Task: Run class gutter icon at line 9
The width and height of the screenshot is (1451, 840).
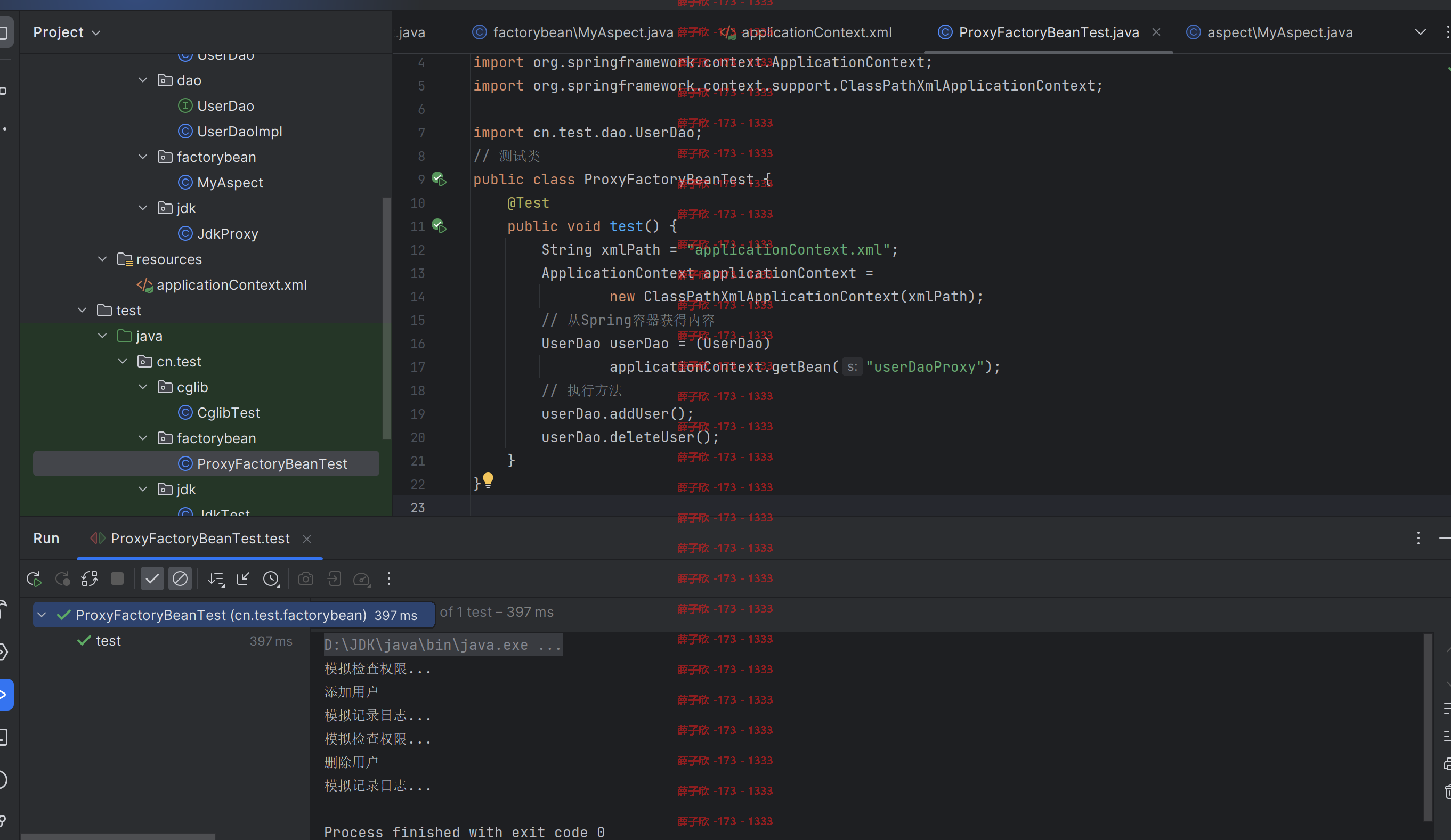Action: click(x=439, y=179)
